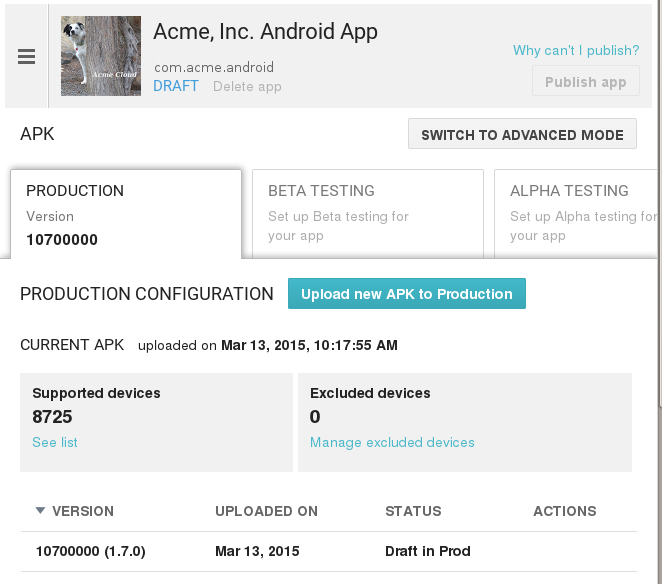The height and width of the screenshot is (584, 662).
Task: Open See list under Supported devices
Action: [55, 443]
